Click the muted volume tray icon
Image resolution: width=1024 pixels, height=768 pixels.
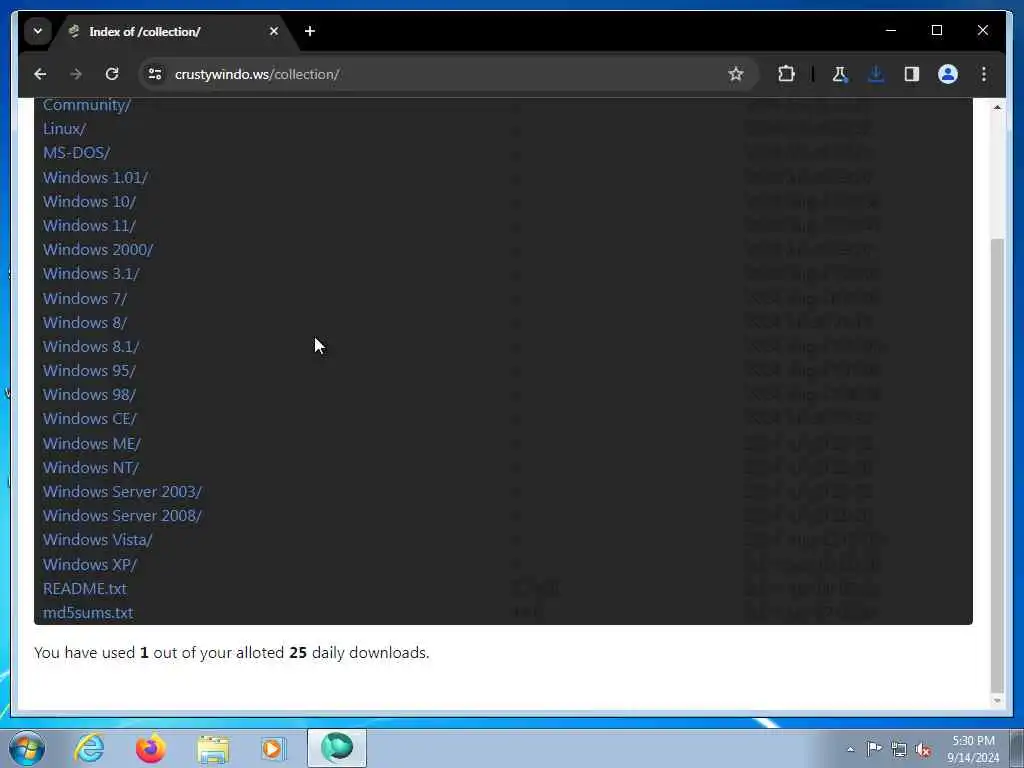[923, 749]
